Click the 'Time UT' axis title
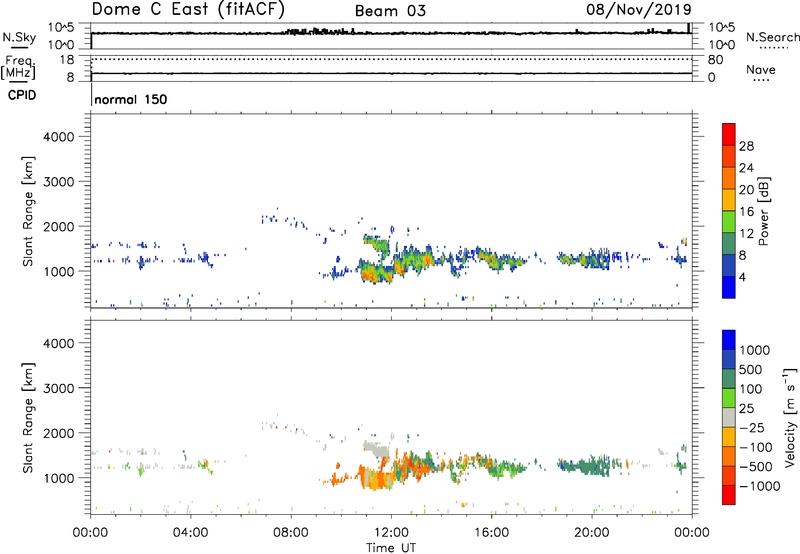The width and height of the screenshot is (800, 554). (x=391, y=548)
